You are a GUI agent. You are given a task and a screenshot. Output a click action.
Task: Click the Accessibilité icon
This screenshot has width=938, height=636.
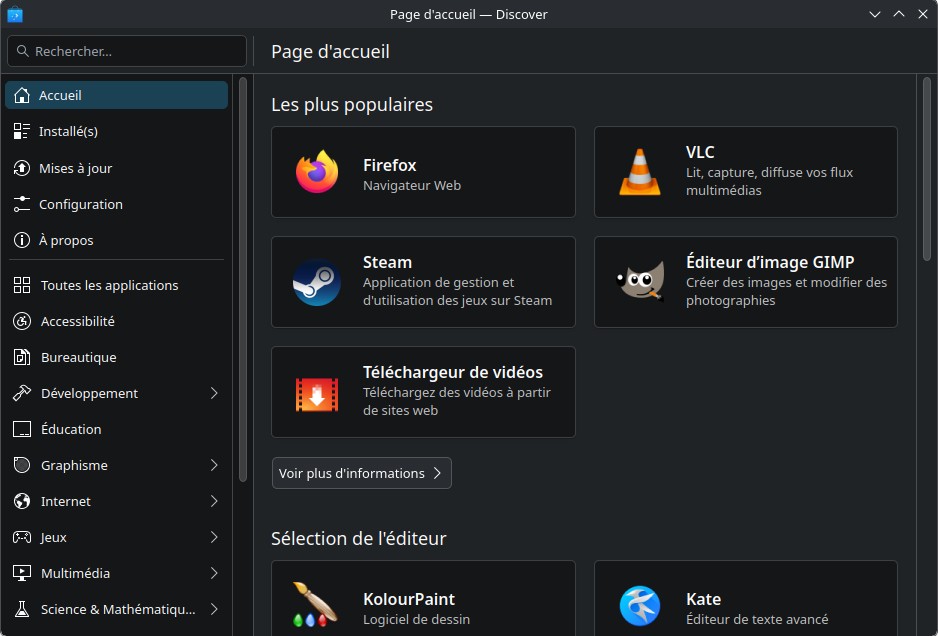point(22,321)
